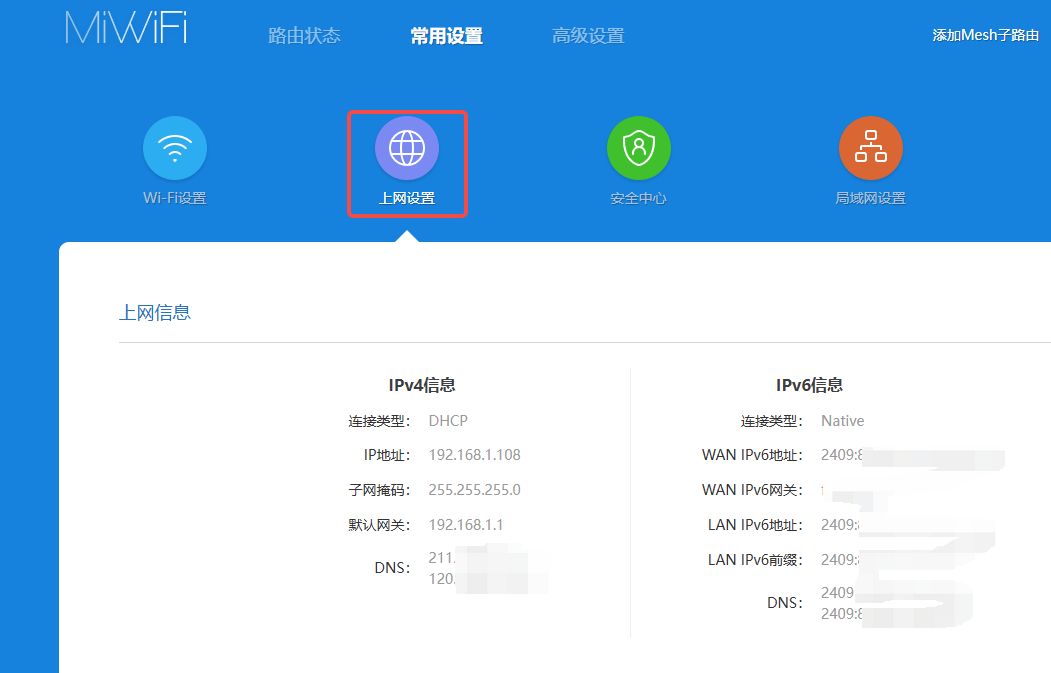The image size is (1051, 673).
Task: Click the 上网设置 globe icon
Action: (x=407, y=148)
